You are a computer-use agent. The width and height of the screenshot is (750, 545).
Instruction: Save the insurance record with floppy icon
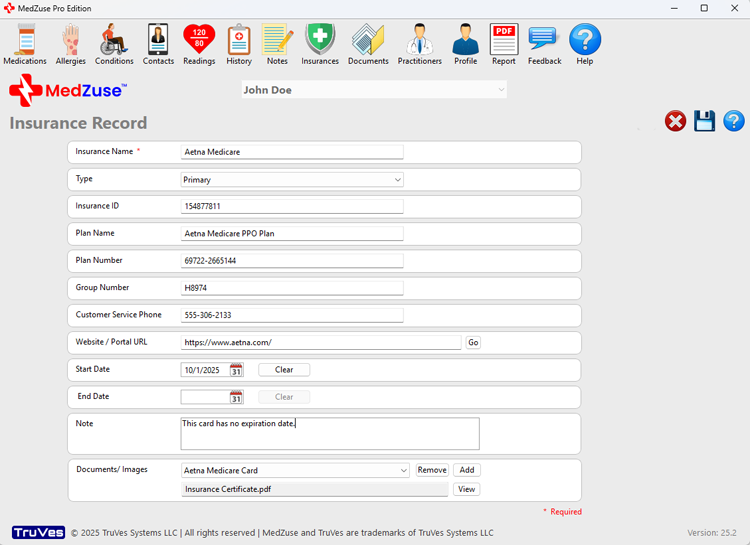click(705, 121)
